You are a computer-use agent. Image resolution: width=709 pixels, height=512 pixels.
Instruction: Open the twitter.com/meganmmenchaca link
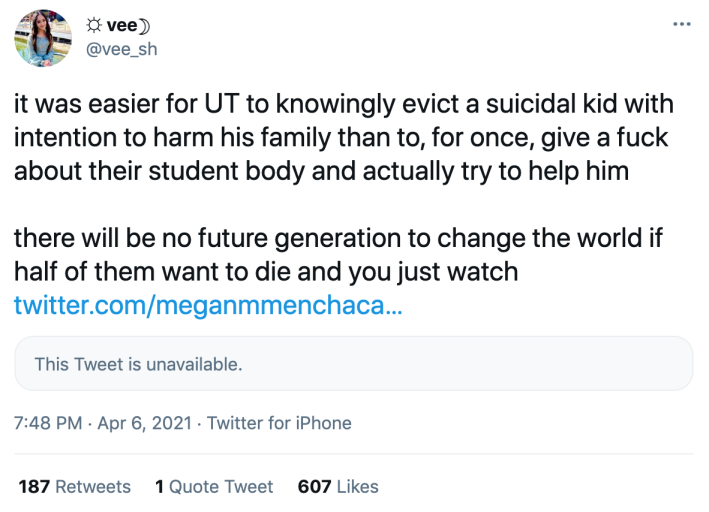207,305
